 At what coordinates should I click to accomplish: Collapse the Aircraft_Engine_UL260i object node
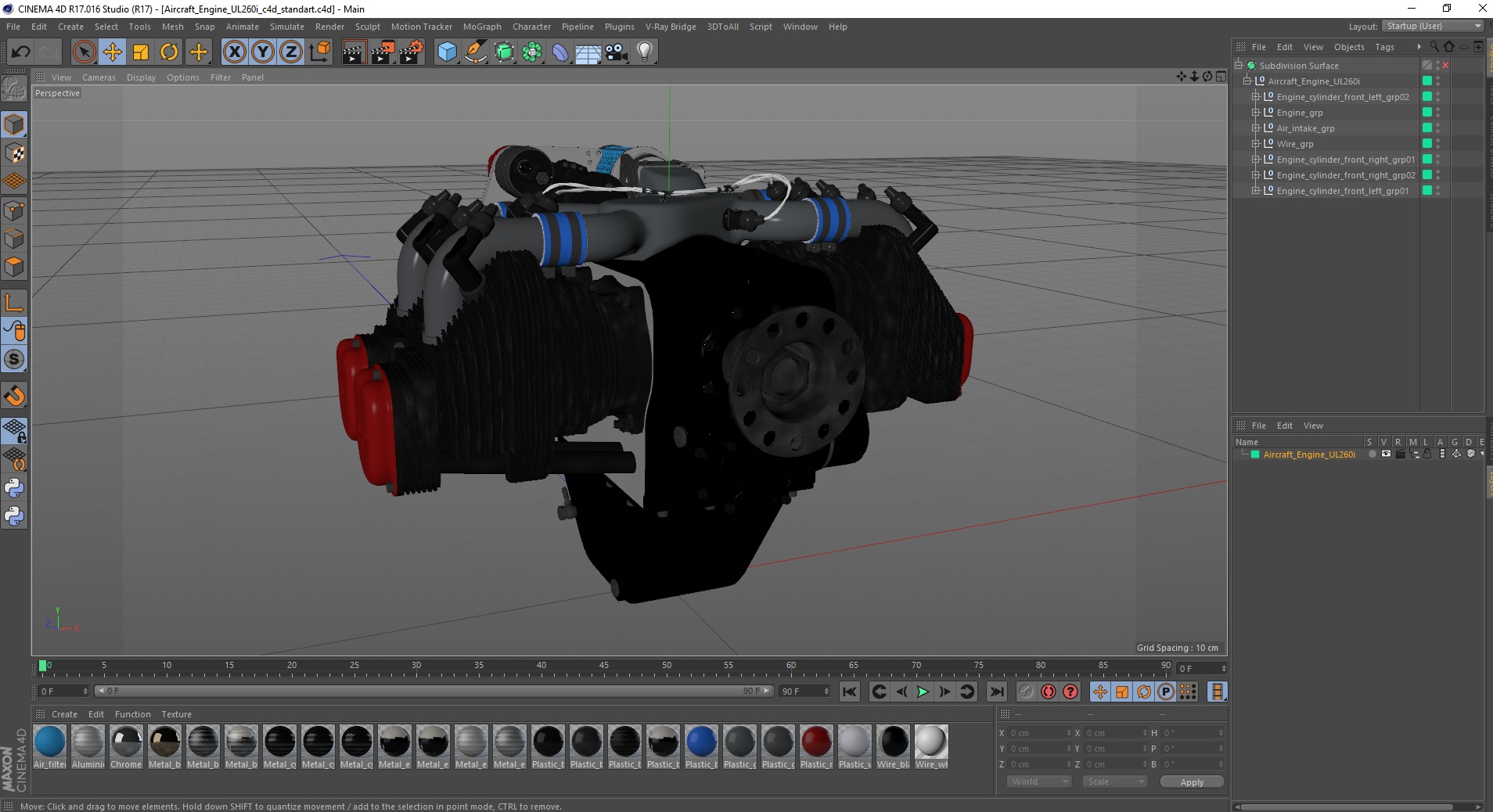(1247, 81)
